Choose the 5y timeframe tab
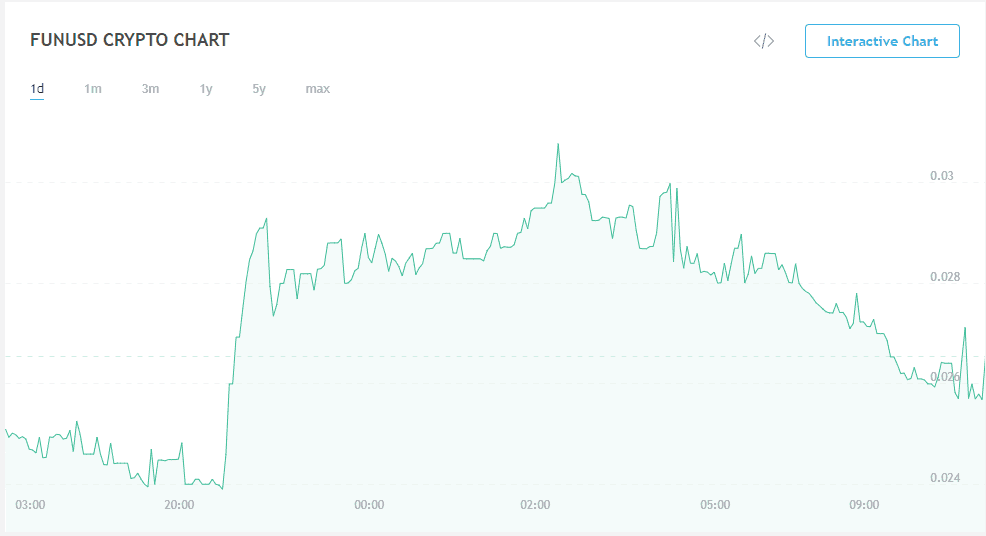The width and height of the screenshot is (986, 536). click(259, 89)
